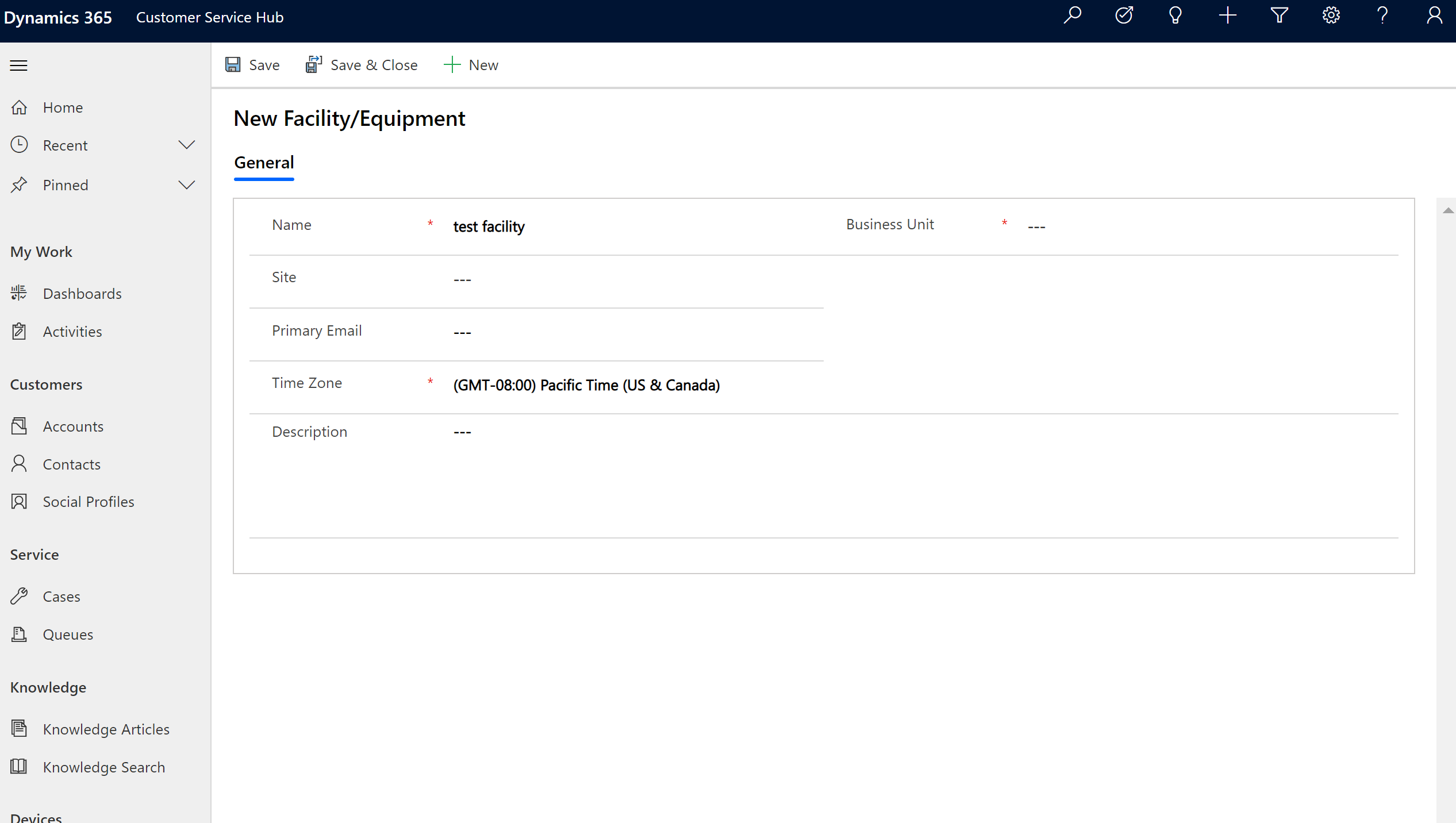Select the Time Zone field value
1456x823 pixels.
586,385
